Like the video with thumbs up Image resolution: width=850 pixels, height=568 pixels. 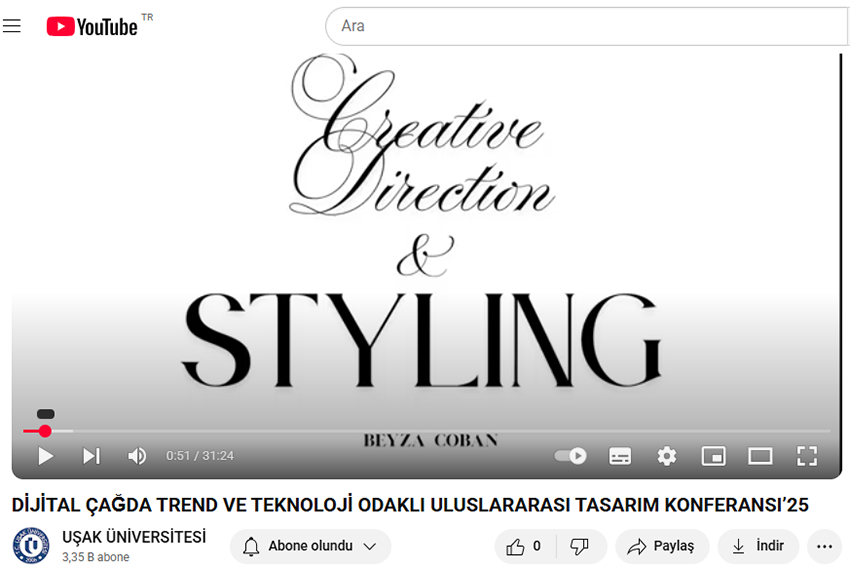pyautogui.click(x=525, y=546)
